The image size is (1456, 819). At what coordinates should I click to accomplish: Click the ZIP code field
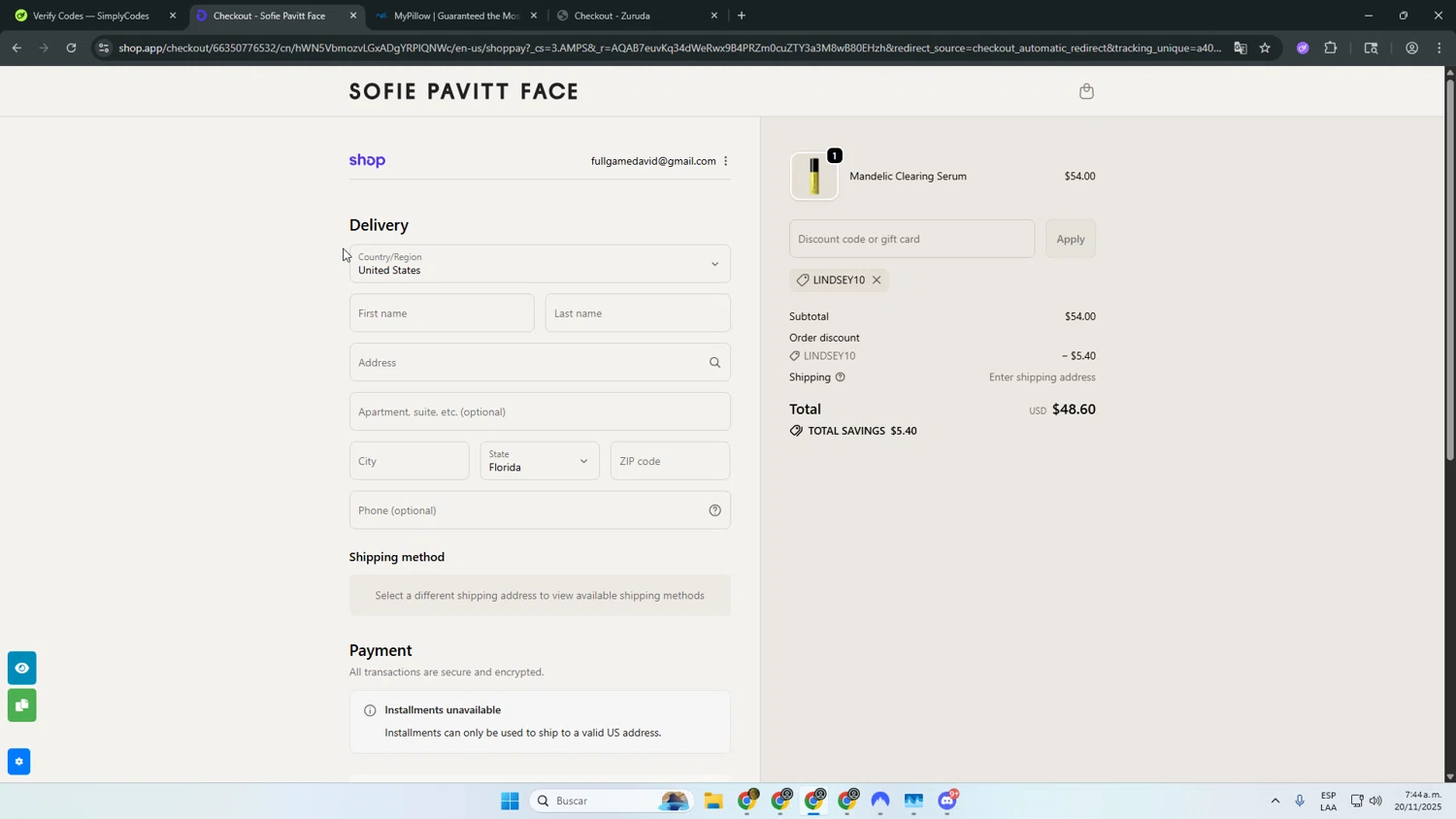coord(671,461)
